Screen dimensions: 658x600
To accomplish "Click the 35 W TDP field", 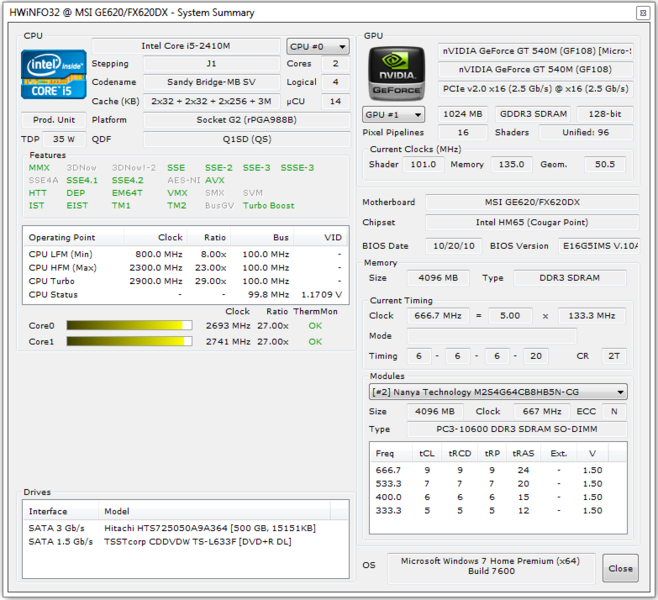I will [64, 139].
